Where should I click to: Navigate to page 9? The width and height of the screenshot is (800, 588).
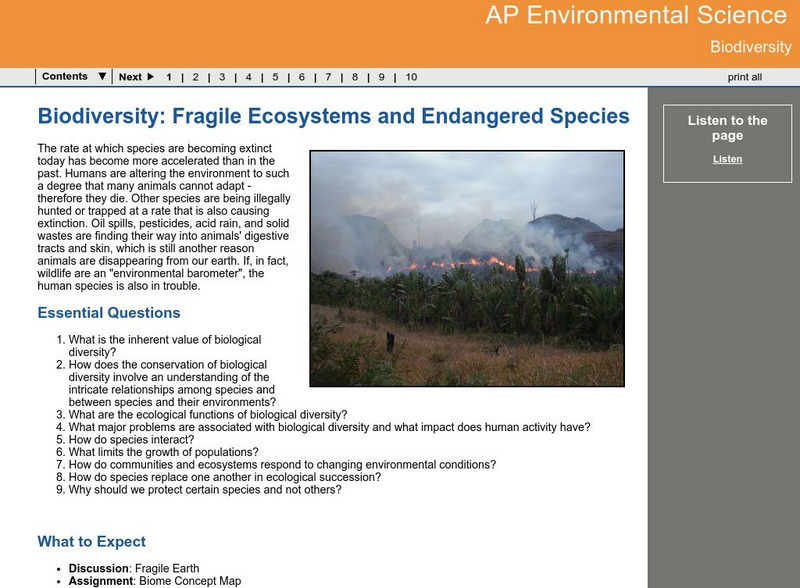pos(382,77)
